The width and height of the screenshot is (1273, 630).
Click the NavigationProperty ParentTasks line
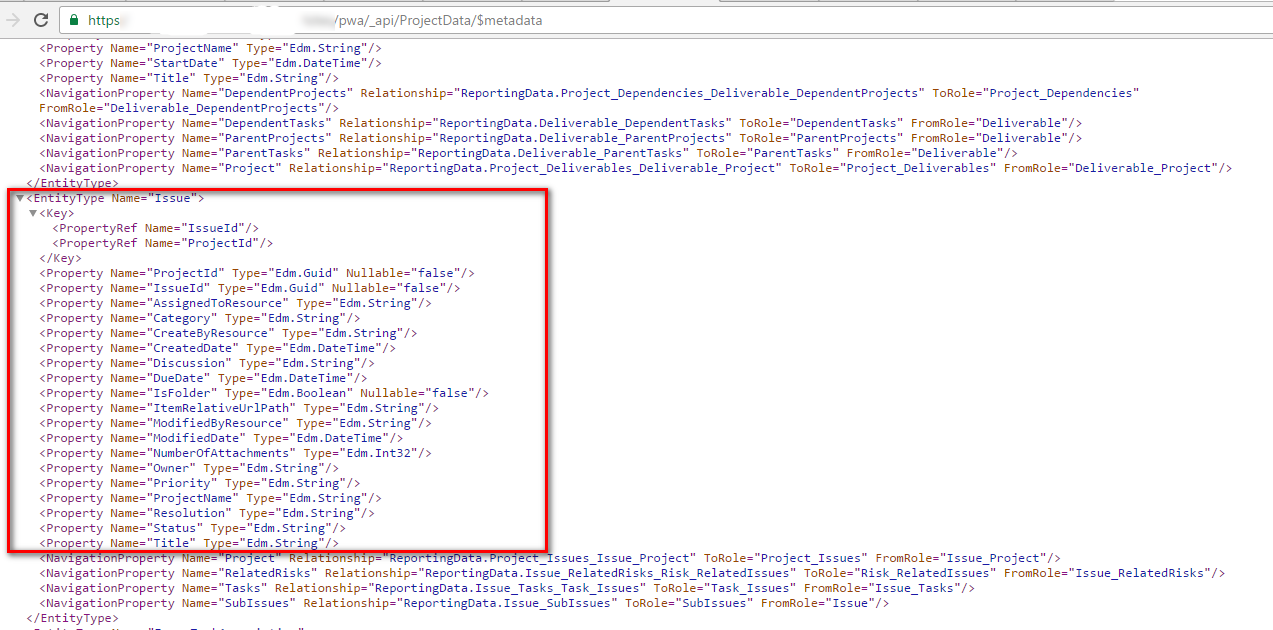pos(529,153)
